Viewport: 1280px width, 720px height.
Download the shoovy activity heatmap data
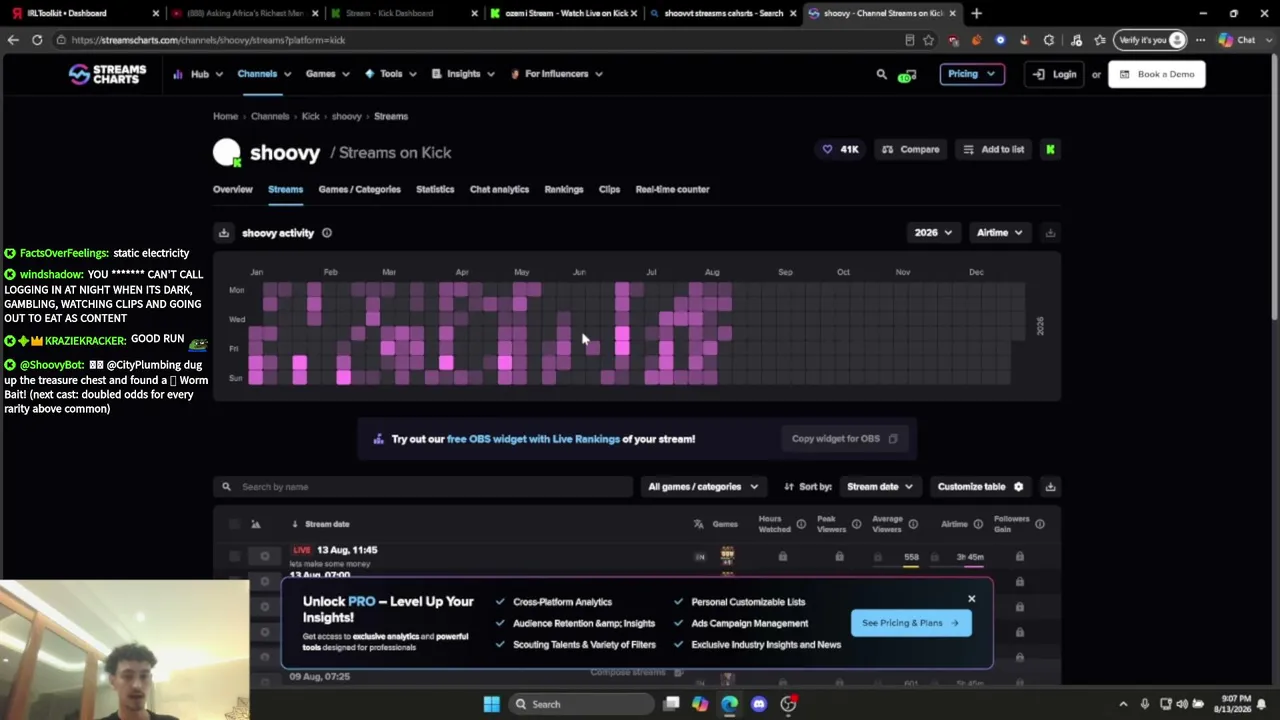tap(224, 233)
